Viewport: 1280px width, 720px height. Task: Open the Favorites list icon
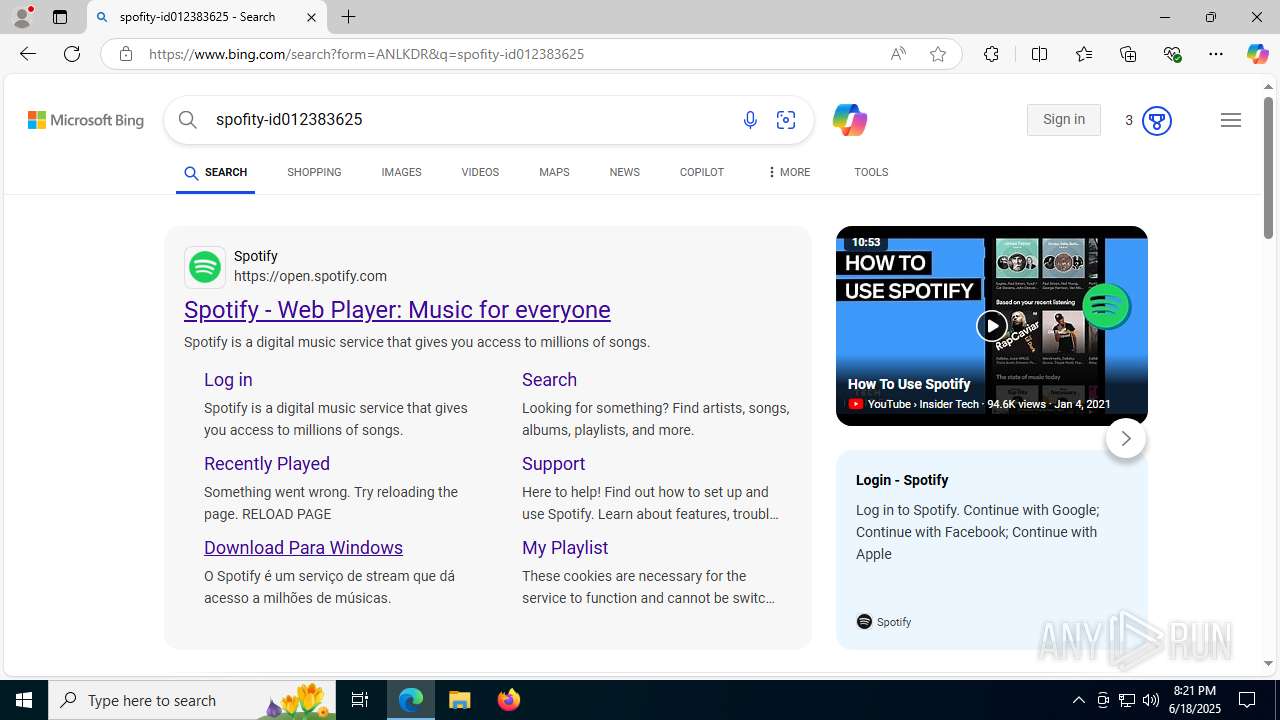click(x=1084, y=54)
